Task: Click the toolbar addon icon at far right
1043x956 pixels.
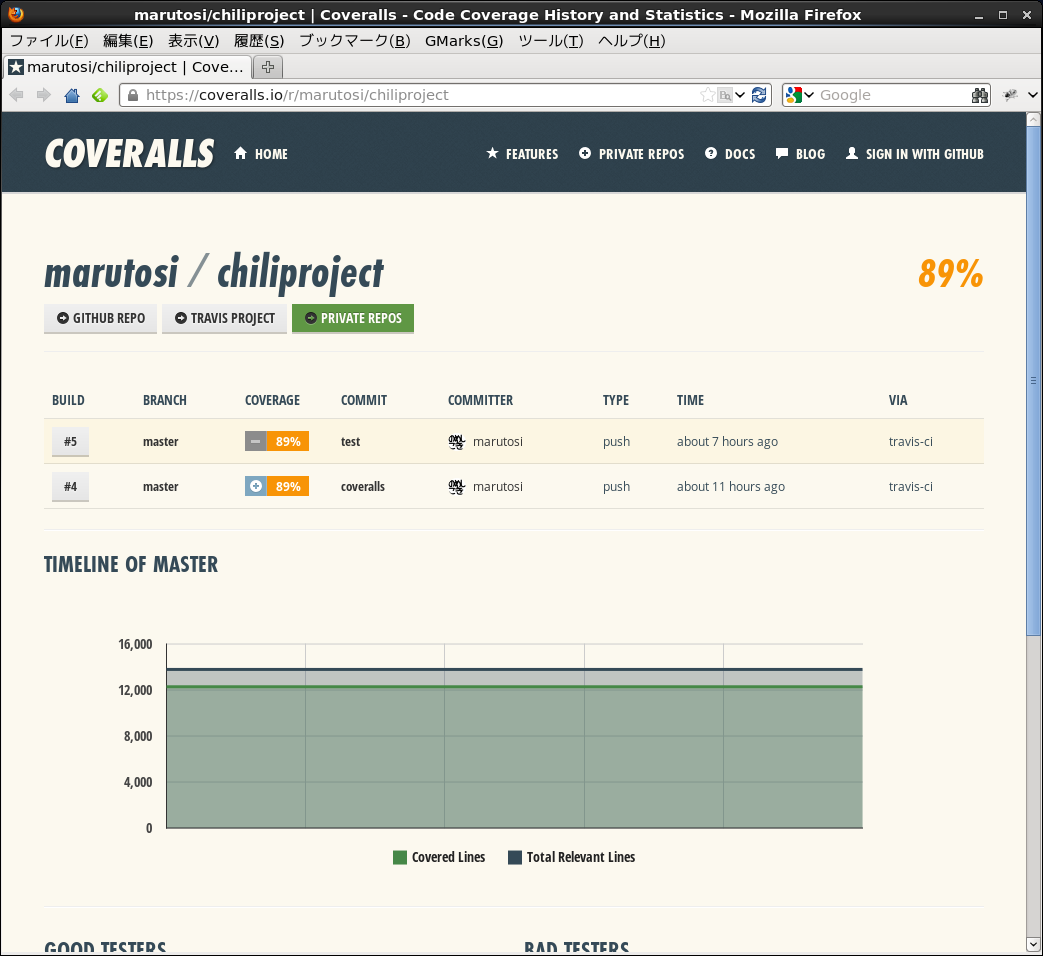Action: 1010,95
